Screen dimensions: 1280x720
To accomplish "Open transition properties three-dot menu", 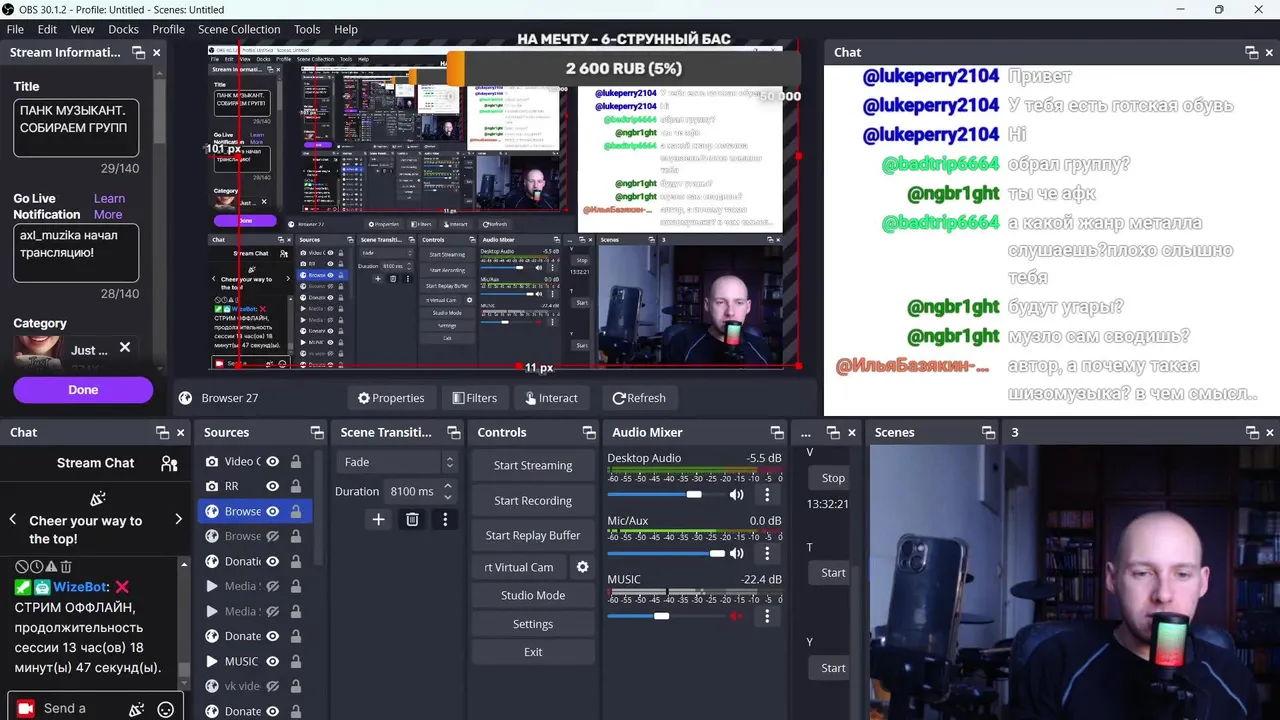I will coord(445,519).
